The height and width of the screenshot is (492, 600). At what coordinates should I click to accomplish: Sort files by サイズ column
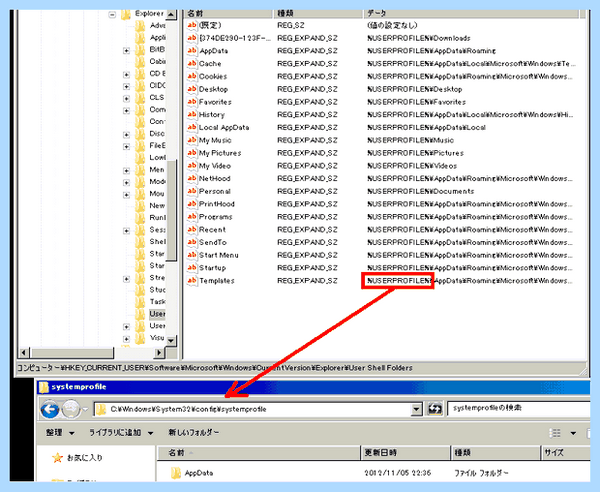coord(566,453)
